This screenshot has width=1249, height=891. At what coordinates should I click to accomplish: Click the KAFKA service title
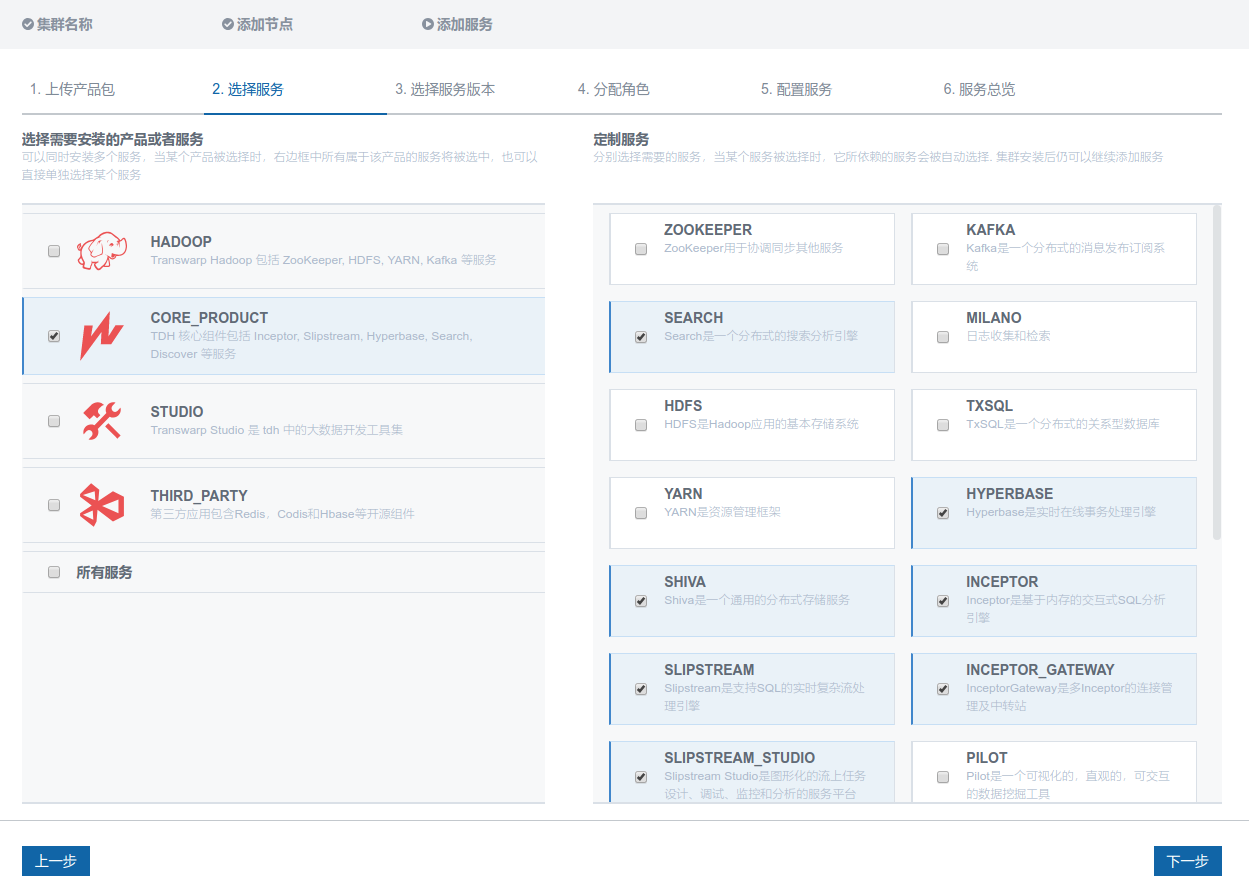tap(991, 230)
